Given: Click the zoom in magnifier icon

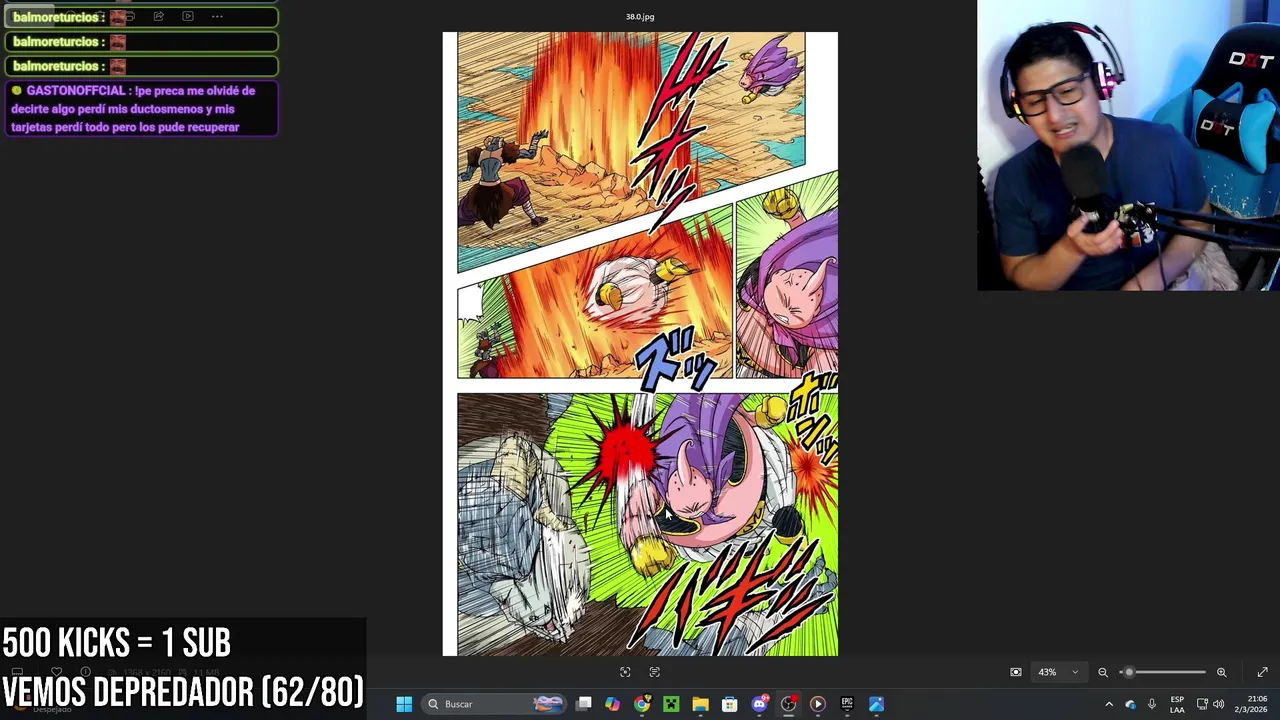Looking at the screenshot, I should [x=1221, y=672].
